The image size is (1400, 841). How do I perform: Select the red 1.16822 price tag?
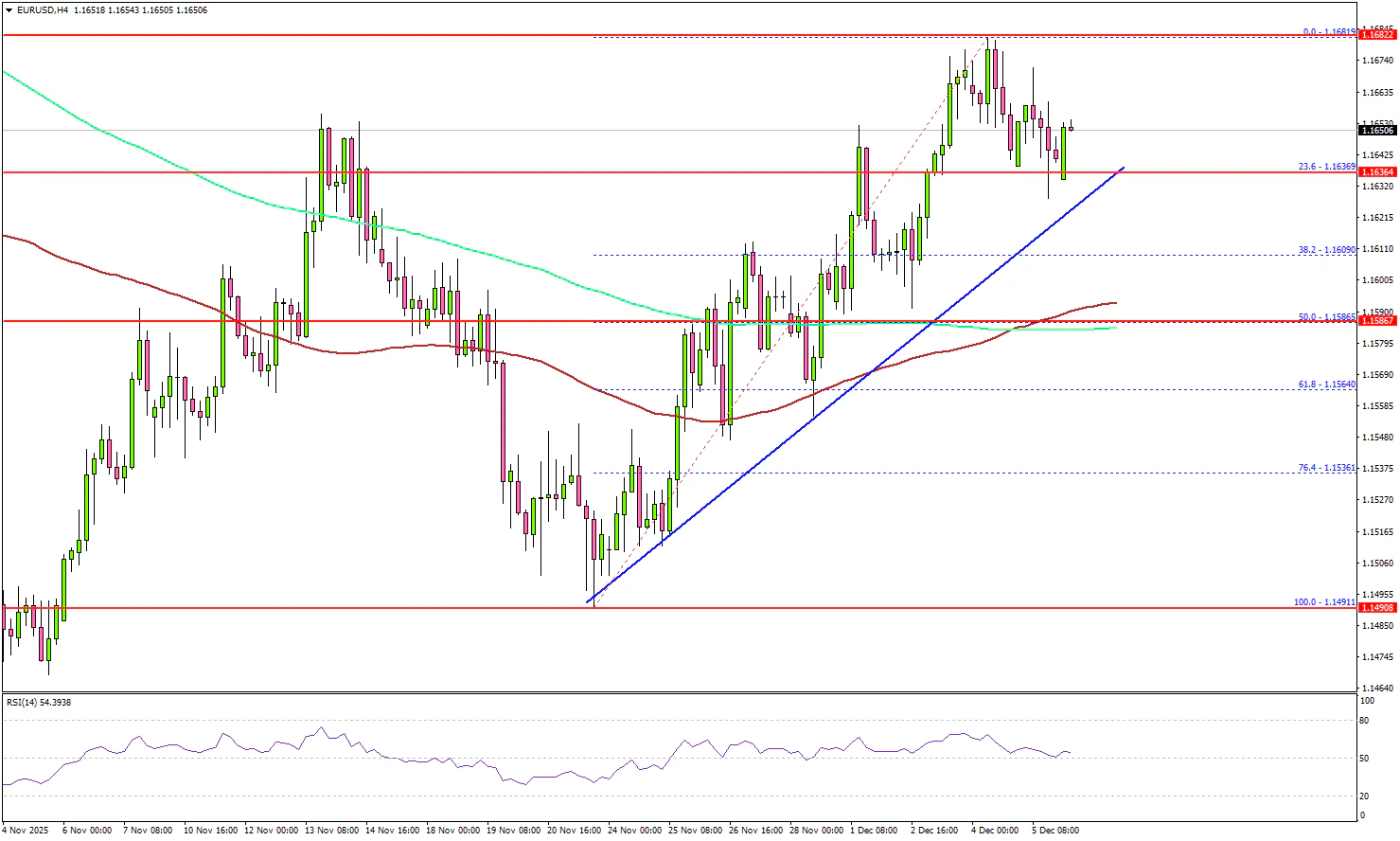1377,35
